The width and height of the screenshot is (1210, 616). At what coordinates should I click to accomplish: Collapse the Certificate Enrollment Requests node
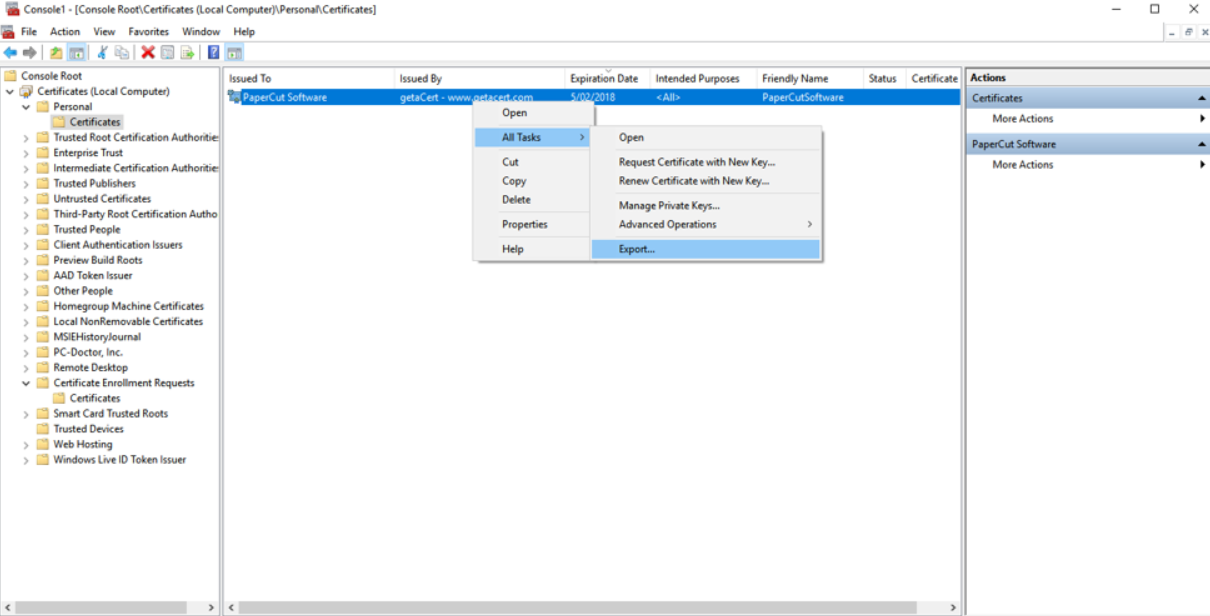(x=26, y=383)
